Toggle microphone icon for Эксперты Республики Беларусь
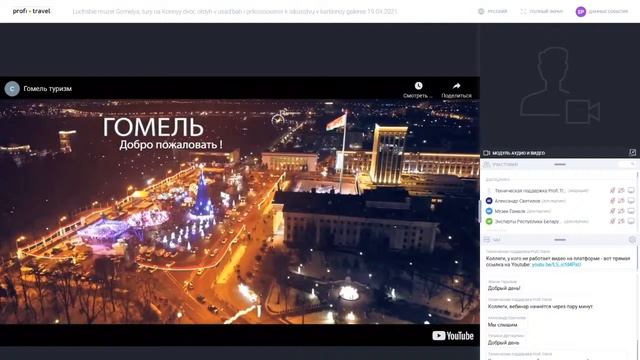This screenshot has width=640, height=360. pos(612,221)
